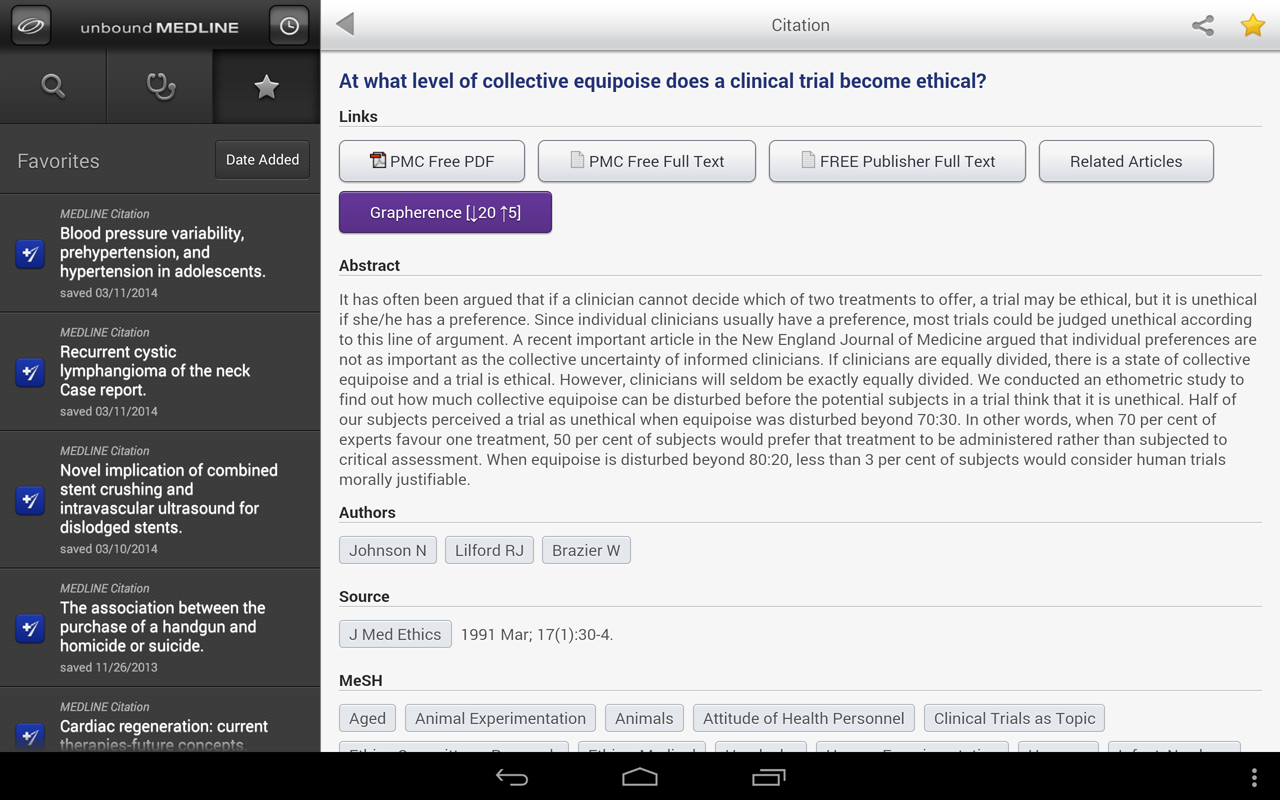Switch to the stethoscope browse tab
The width and height of the screenshot is (1280, 800).
pos(159,86)
